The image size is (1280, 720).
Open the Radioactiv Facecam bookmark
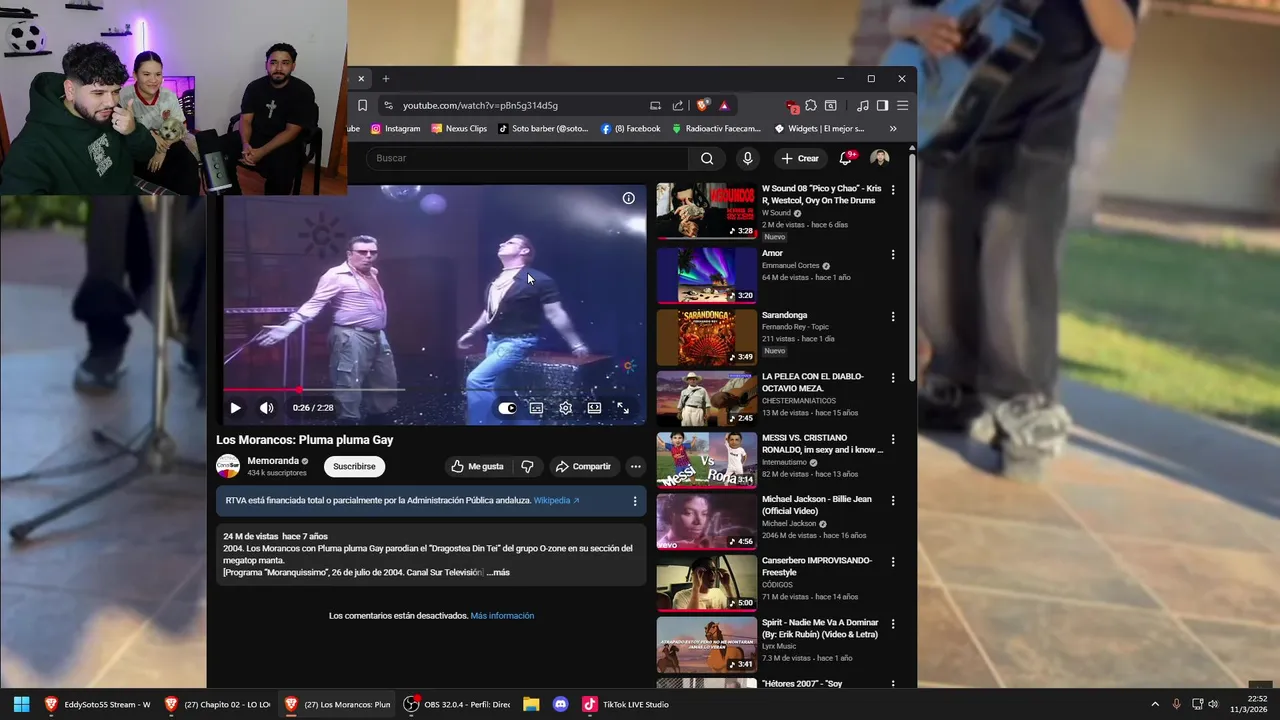click(x=715, y=128)
